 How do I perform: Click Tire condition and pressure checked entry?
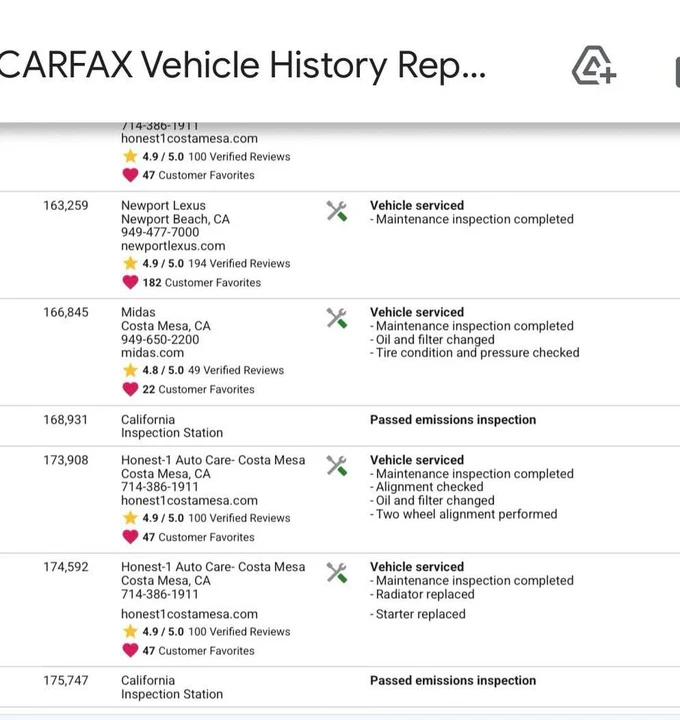tap(475, 353)
